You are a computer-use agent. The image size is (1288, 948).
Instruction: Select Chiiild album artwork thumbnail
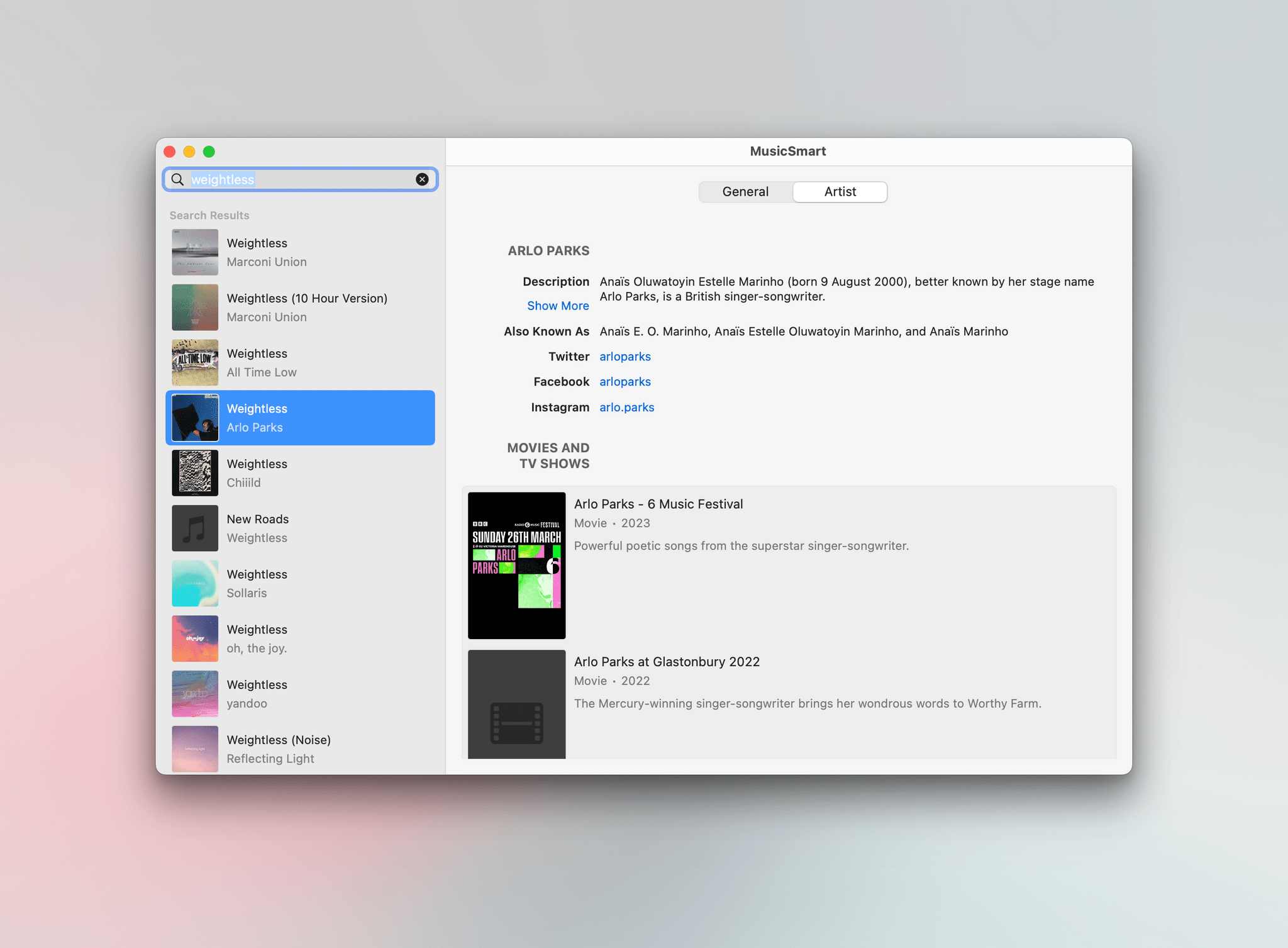point(195,473)
